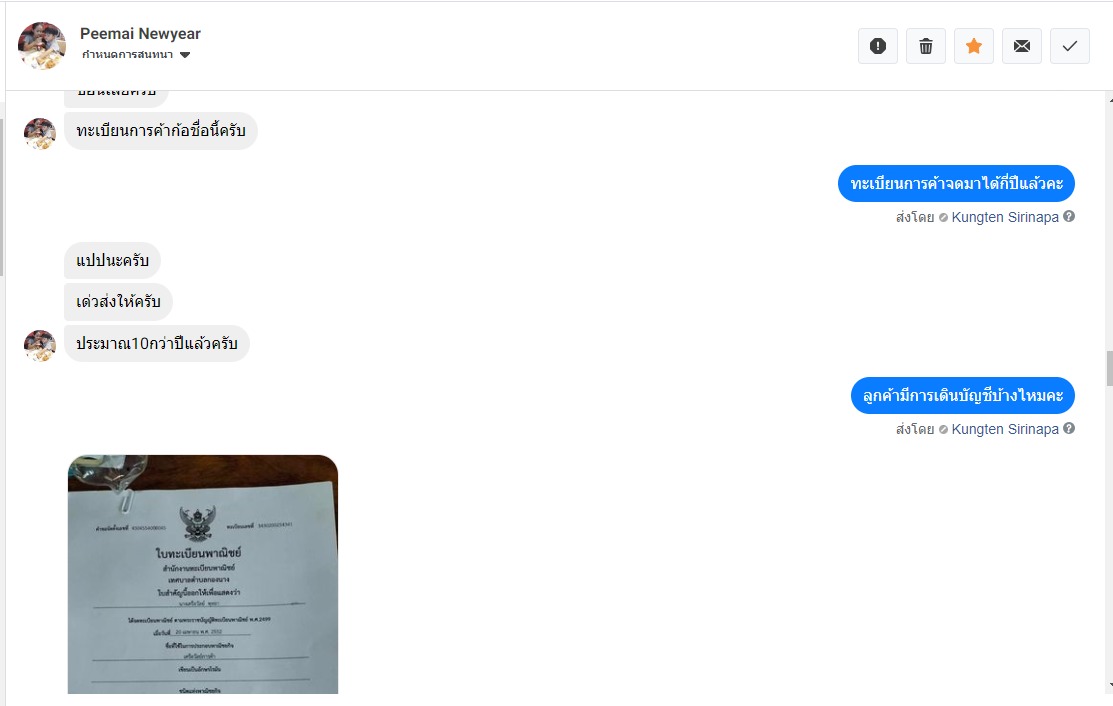Click the เด่วส่งให้ครับ message bubble
1113x706 pixels.
[x=119, y=302]
